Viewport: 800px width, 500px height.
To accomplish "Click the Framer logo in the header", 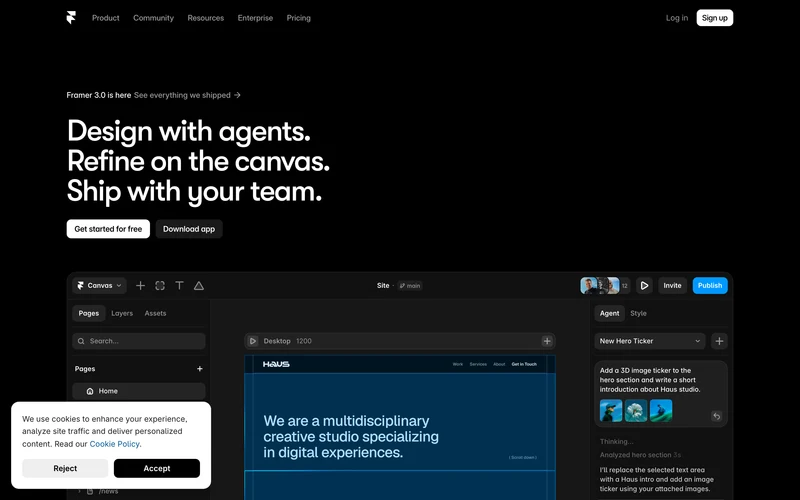I will tap(71, 18).
